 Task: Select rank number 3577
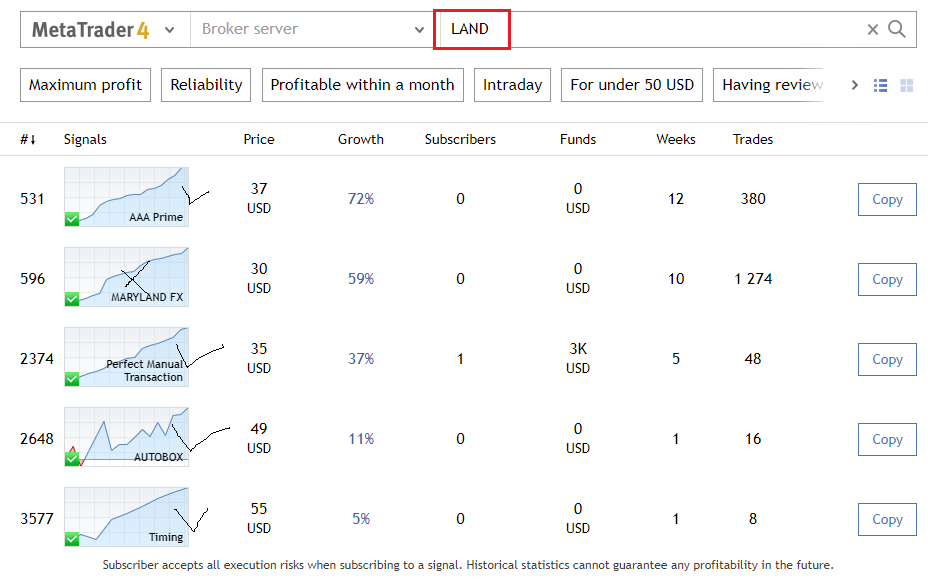[37, 519]
